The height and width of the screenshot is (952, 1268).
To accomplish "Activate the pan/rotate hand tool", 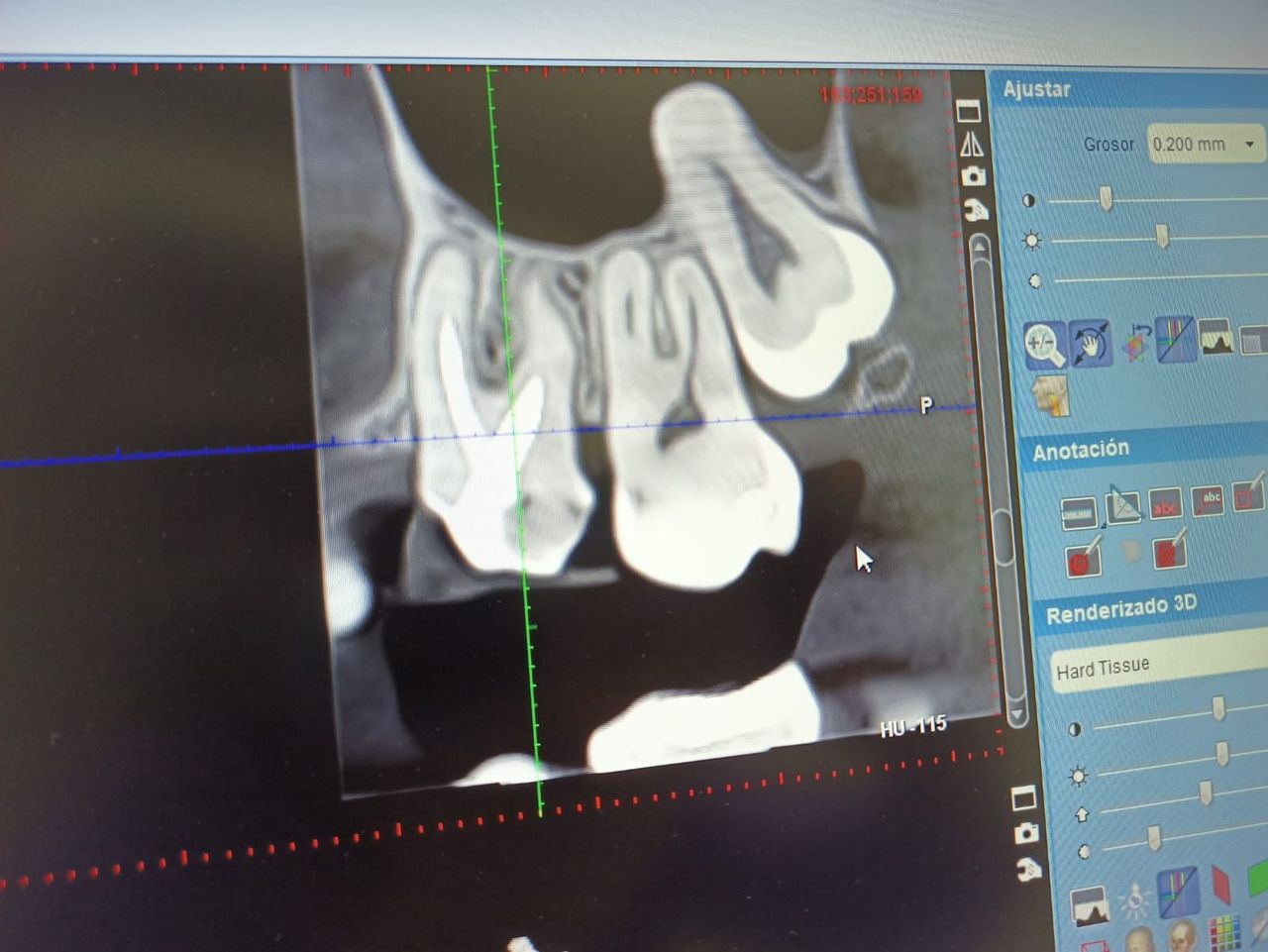I will point(1090,345).
